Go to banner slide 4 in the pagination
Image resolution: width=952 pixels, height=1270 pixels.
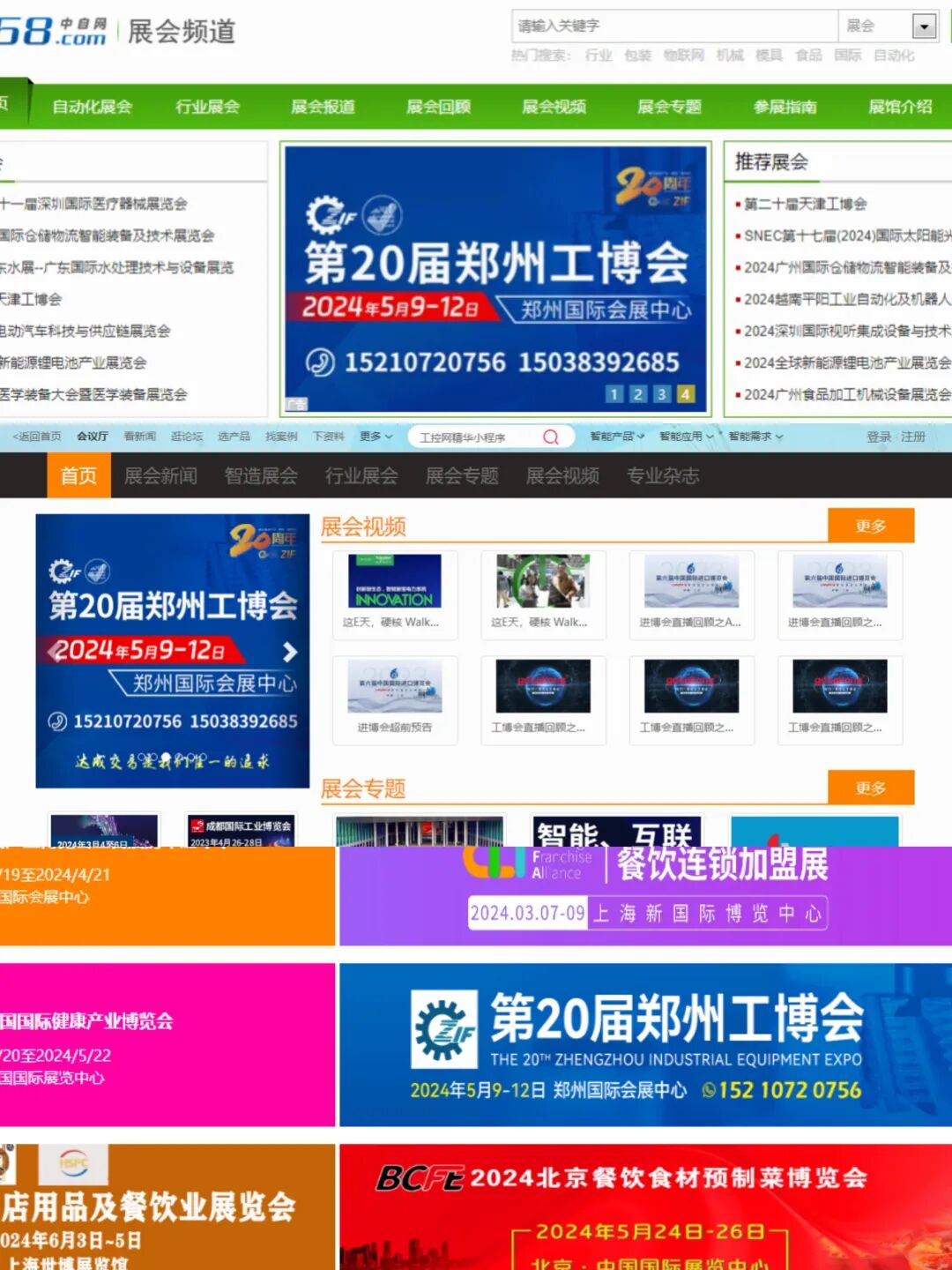pos(685,394)
